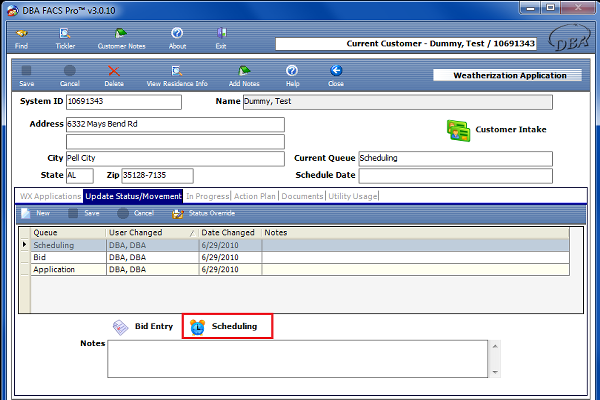Viewport: 600px width, 400px height.
Task: Click the Name field
Action: [398, 102]
